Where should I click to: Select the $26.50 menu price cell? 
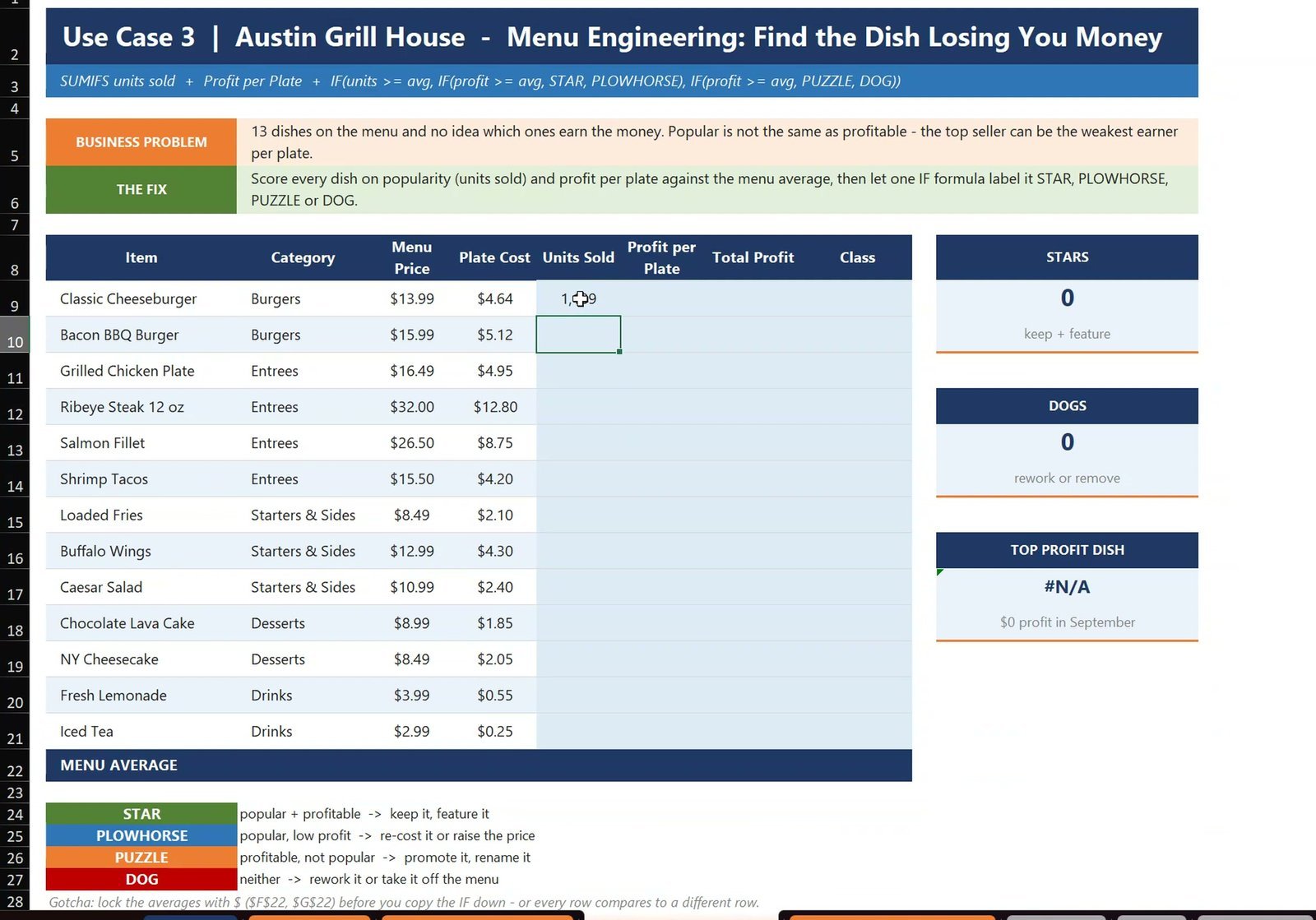pyautogui.click(x=412, y=443)
